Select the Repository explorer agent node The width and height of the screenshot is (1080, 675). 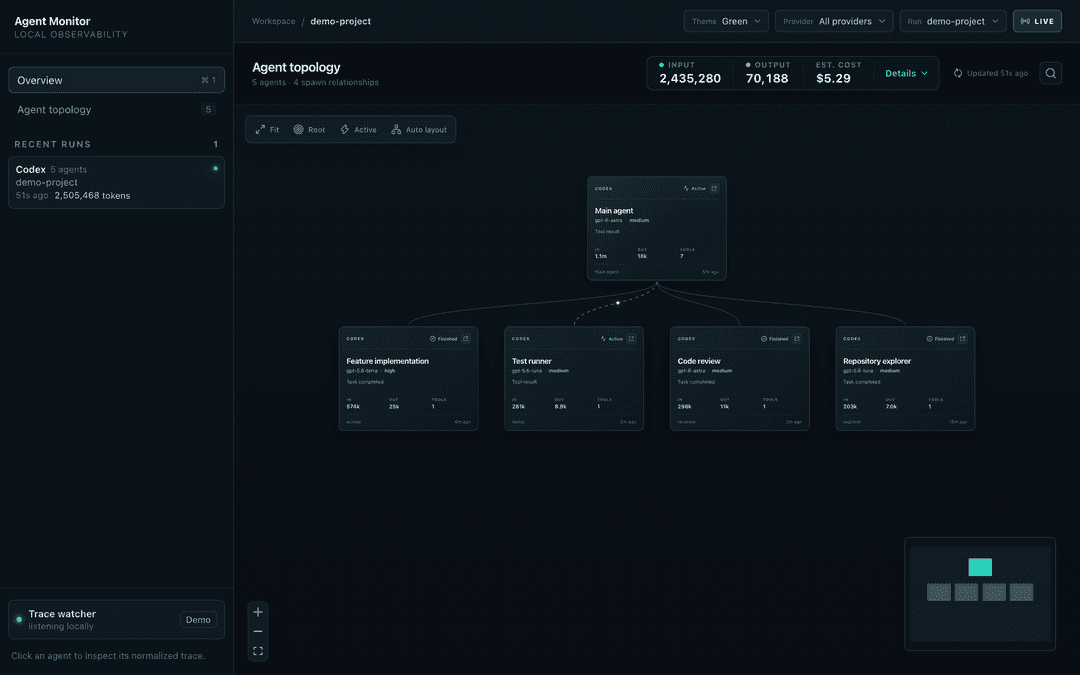point(905,378)
